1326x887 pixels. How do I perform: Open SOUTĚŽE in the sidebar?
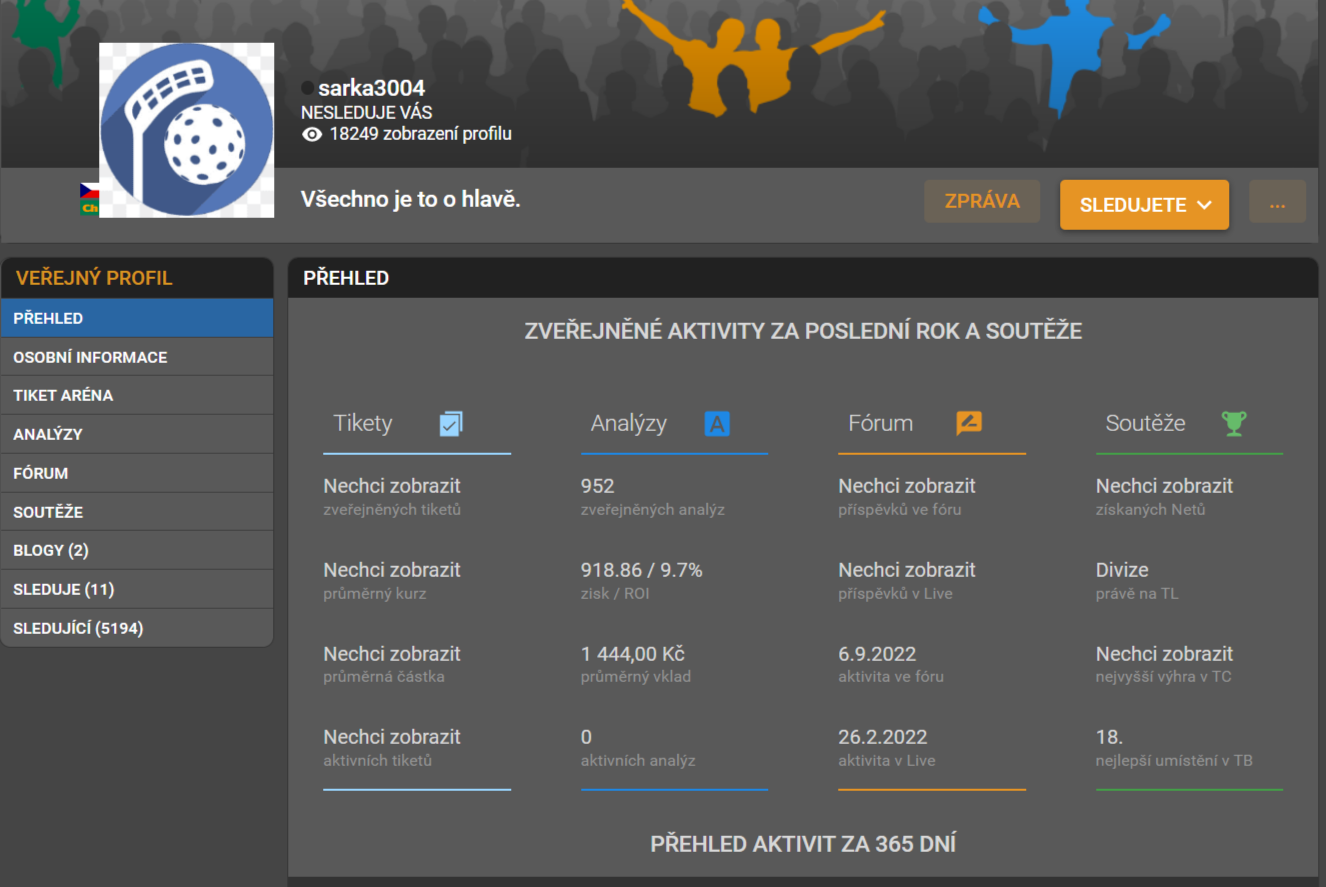[x=137, y=512]
